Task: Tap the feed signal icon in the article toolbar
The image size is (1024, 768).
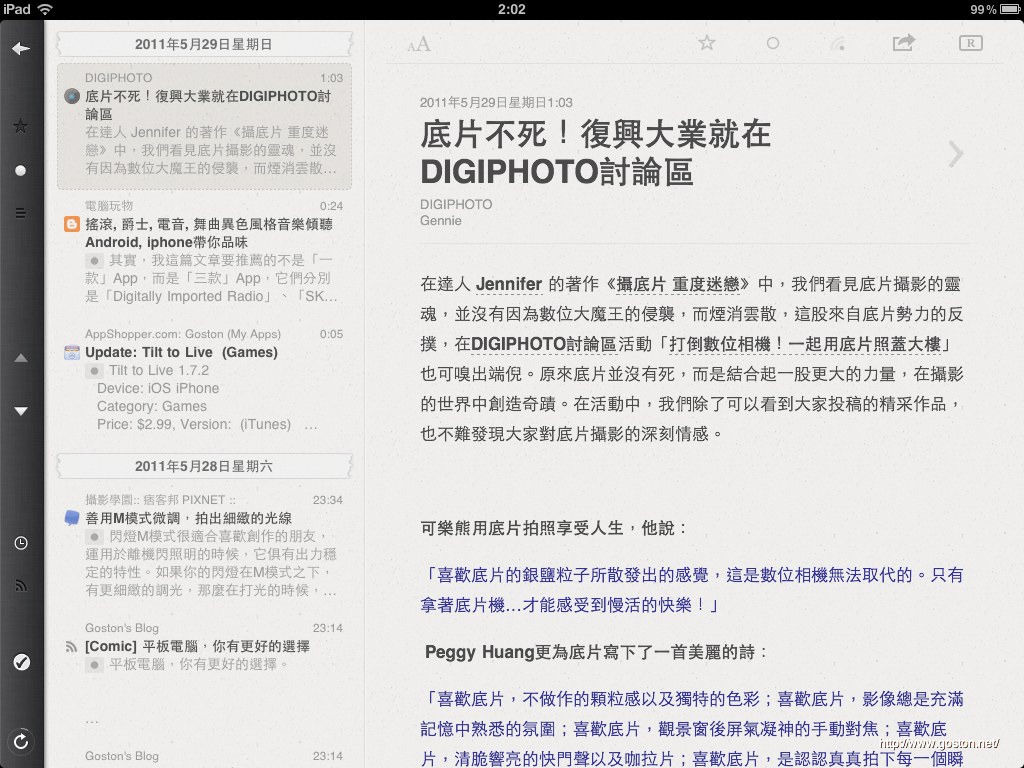Action: coord(838,44)
